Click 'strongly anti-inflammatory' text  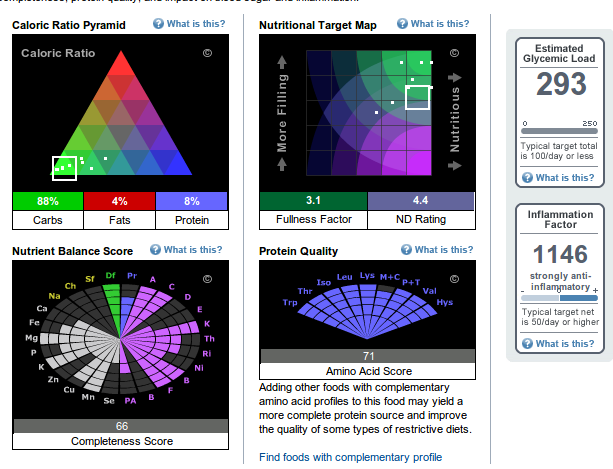(561, 281)
